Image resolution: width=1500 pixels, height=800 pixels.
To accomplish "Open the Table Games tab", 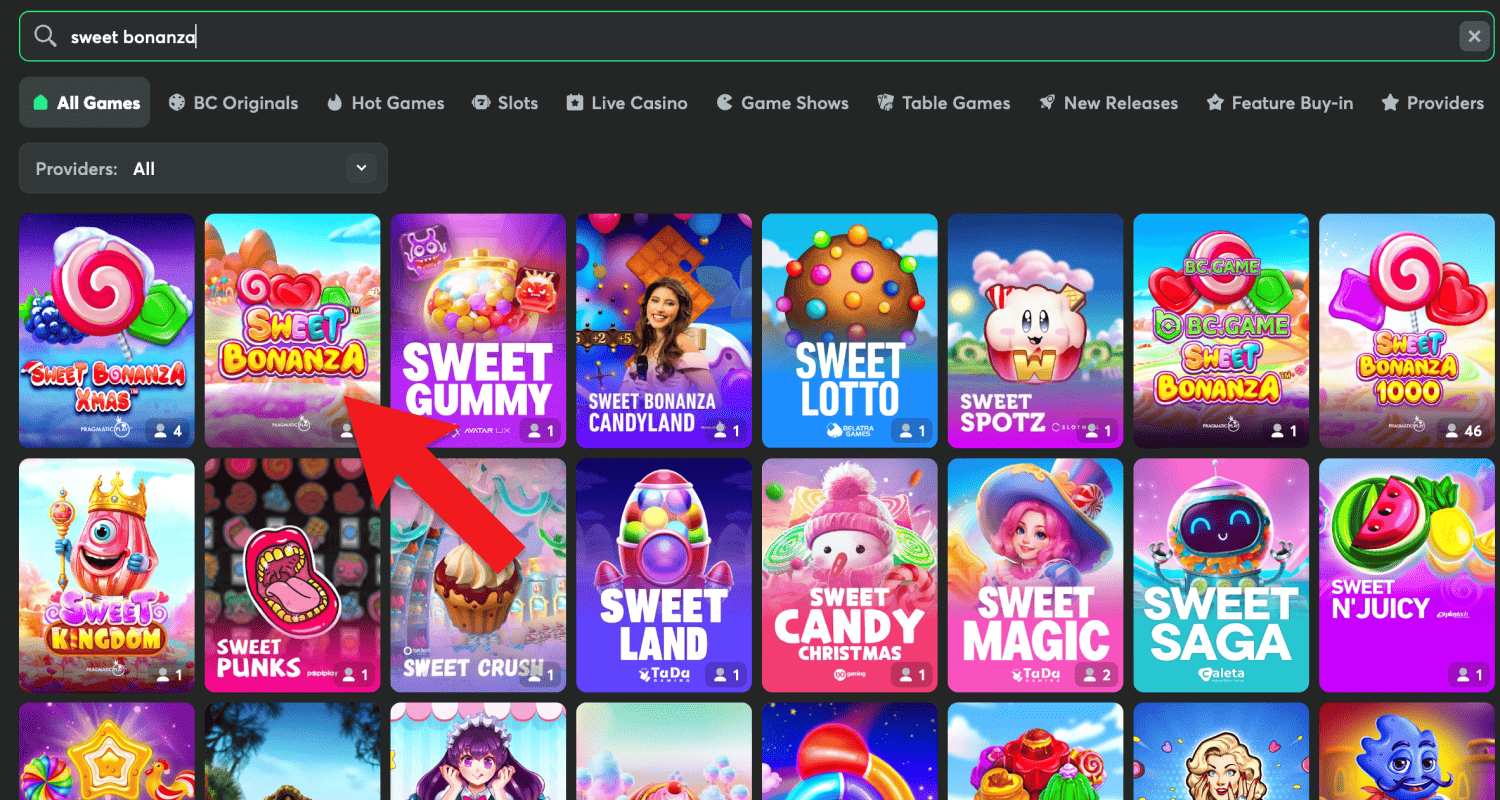I will tap(943, 102).
